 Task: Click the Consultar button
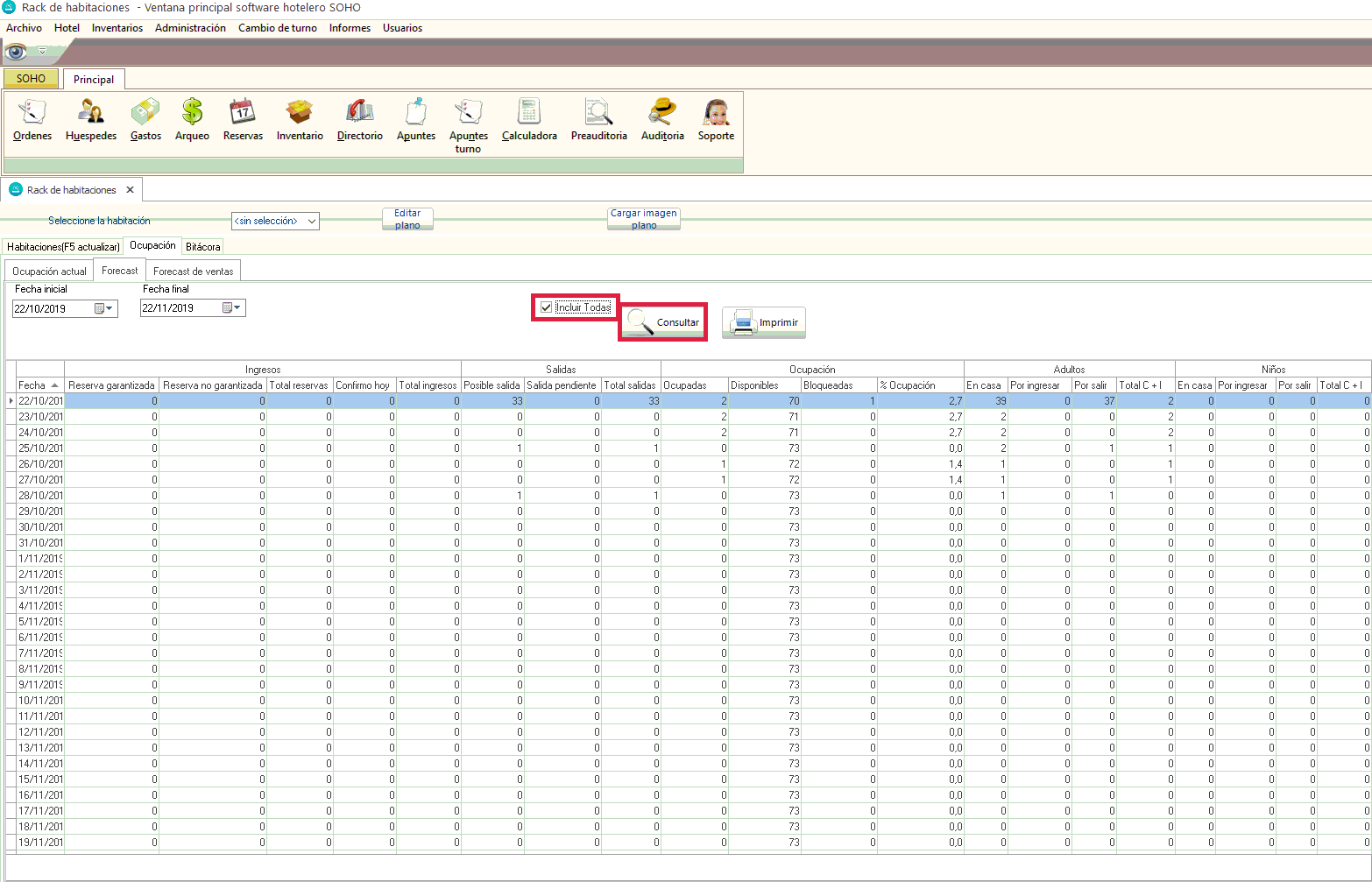664,322
